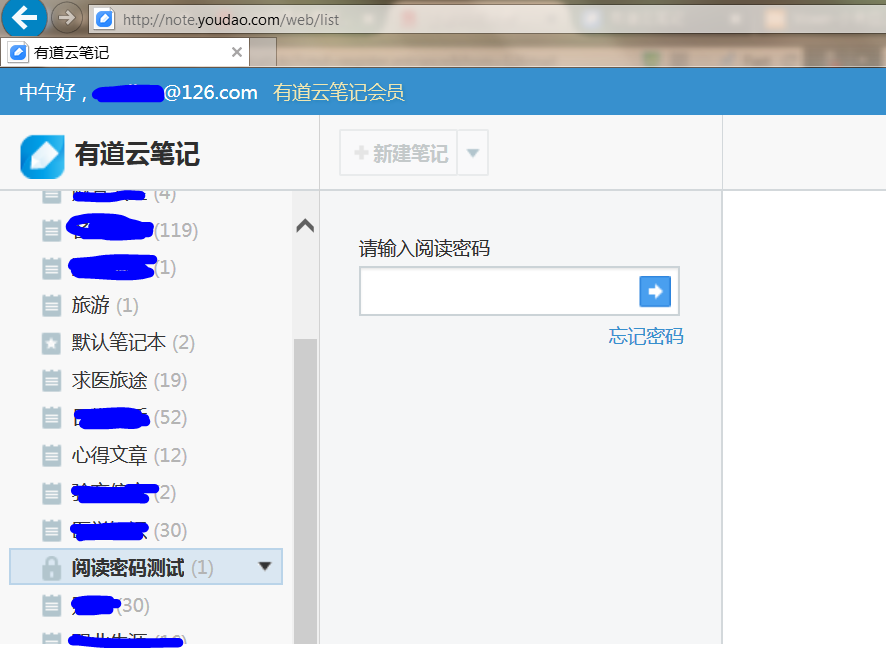Viewport: 886px width, 648px height.
Task: Click the 有道云笔记 logo text
Action: click(x=137, y=154)
